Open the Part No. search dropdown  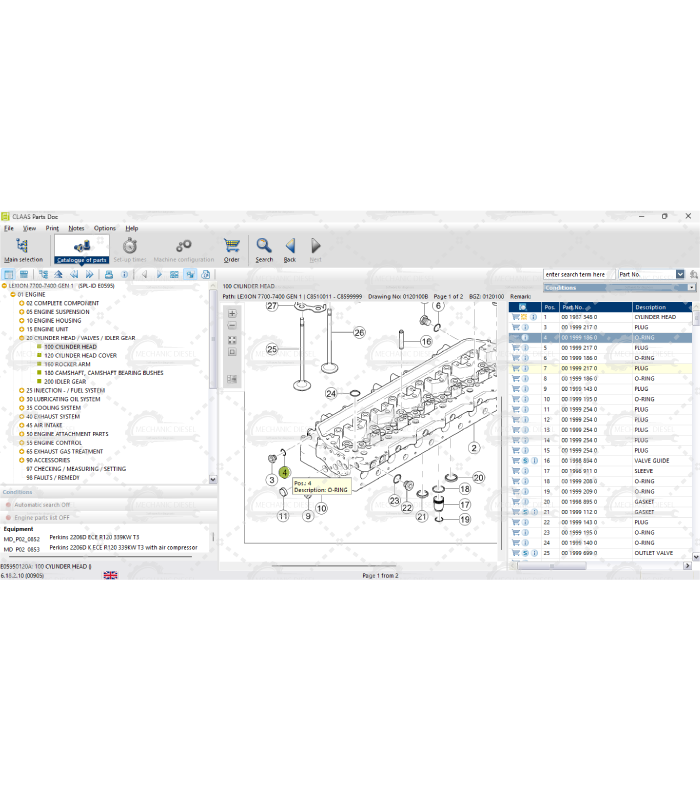681,274
